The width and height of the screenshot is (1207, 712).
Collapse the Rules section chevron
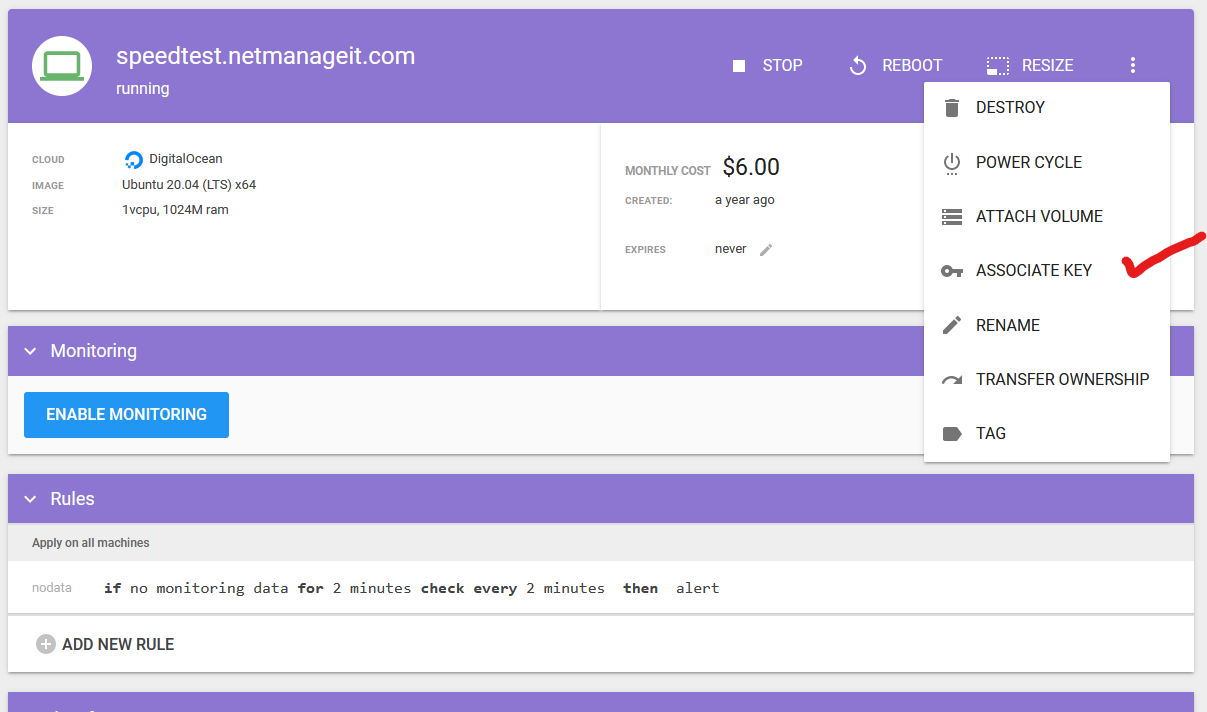(x=30, y=499)
